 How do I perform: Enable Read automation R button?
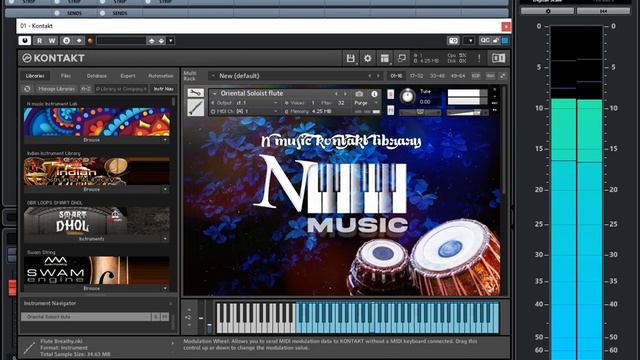coord(40,41)
